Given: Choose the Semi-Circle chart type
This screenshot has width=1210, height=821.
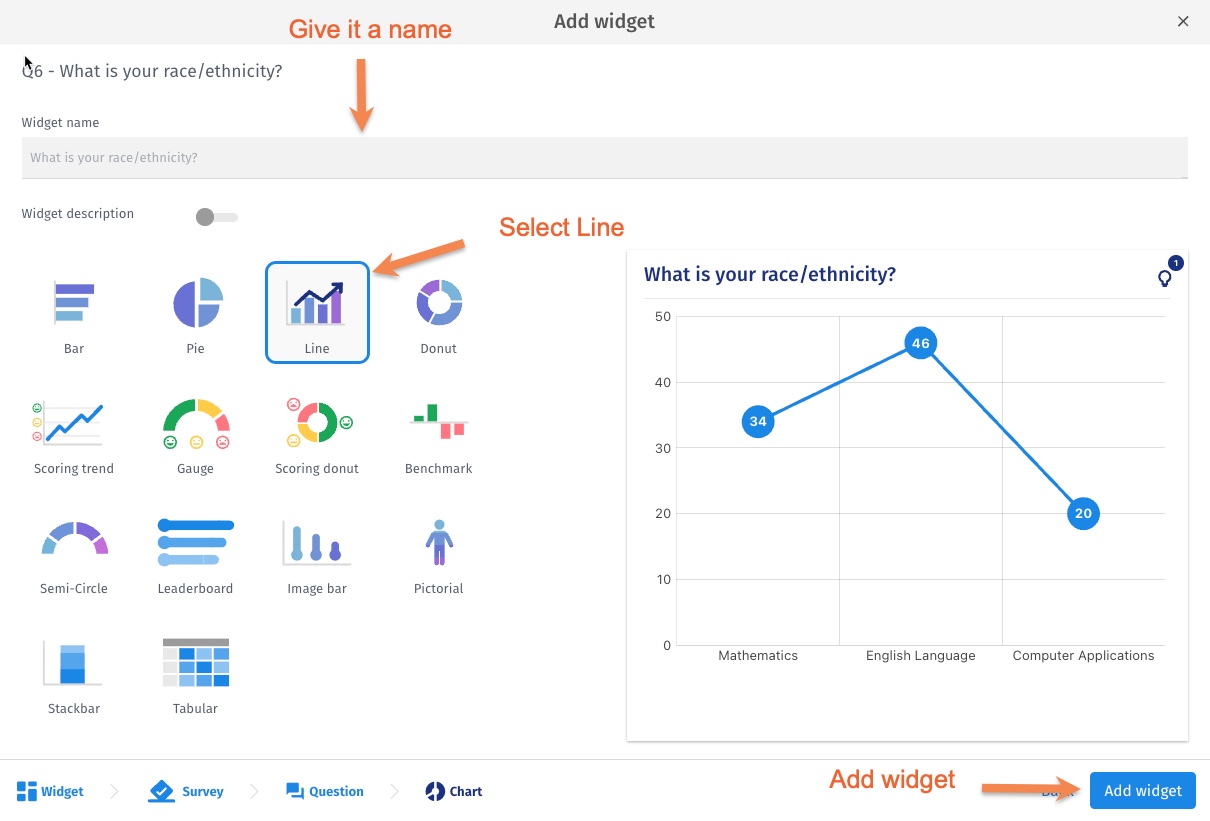Looking at the screenshot, I should (74, 543).
